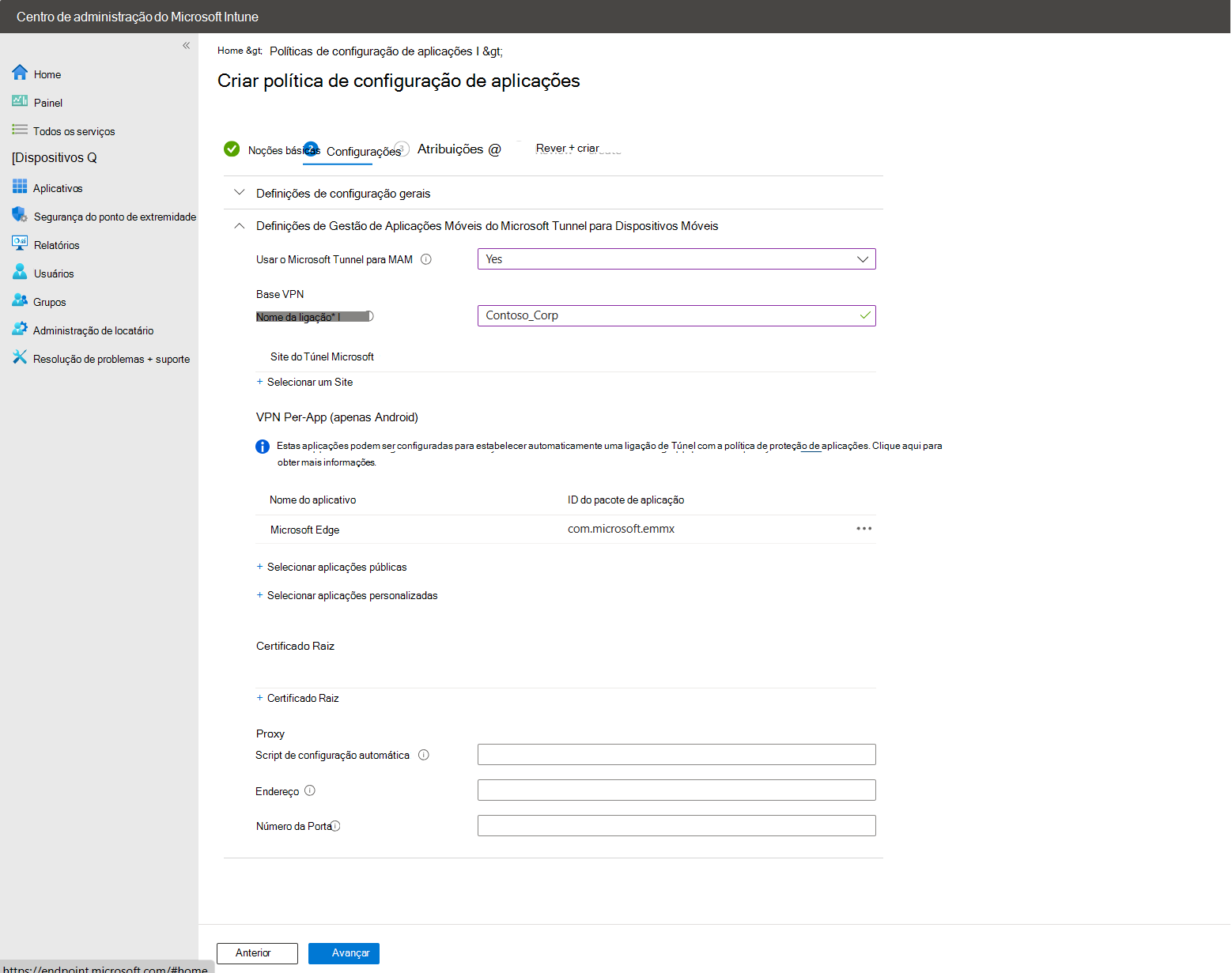Viewport: 1232px width, 973px height.
Task: Click the Anterior button
Action: coord(257,953)
